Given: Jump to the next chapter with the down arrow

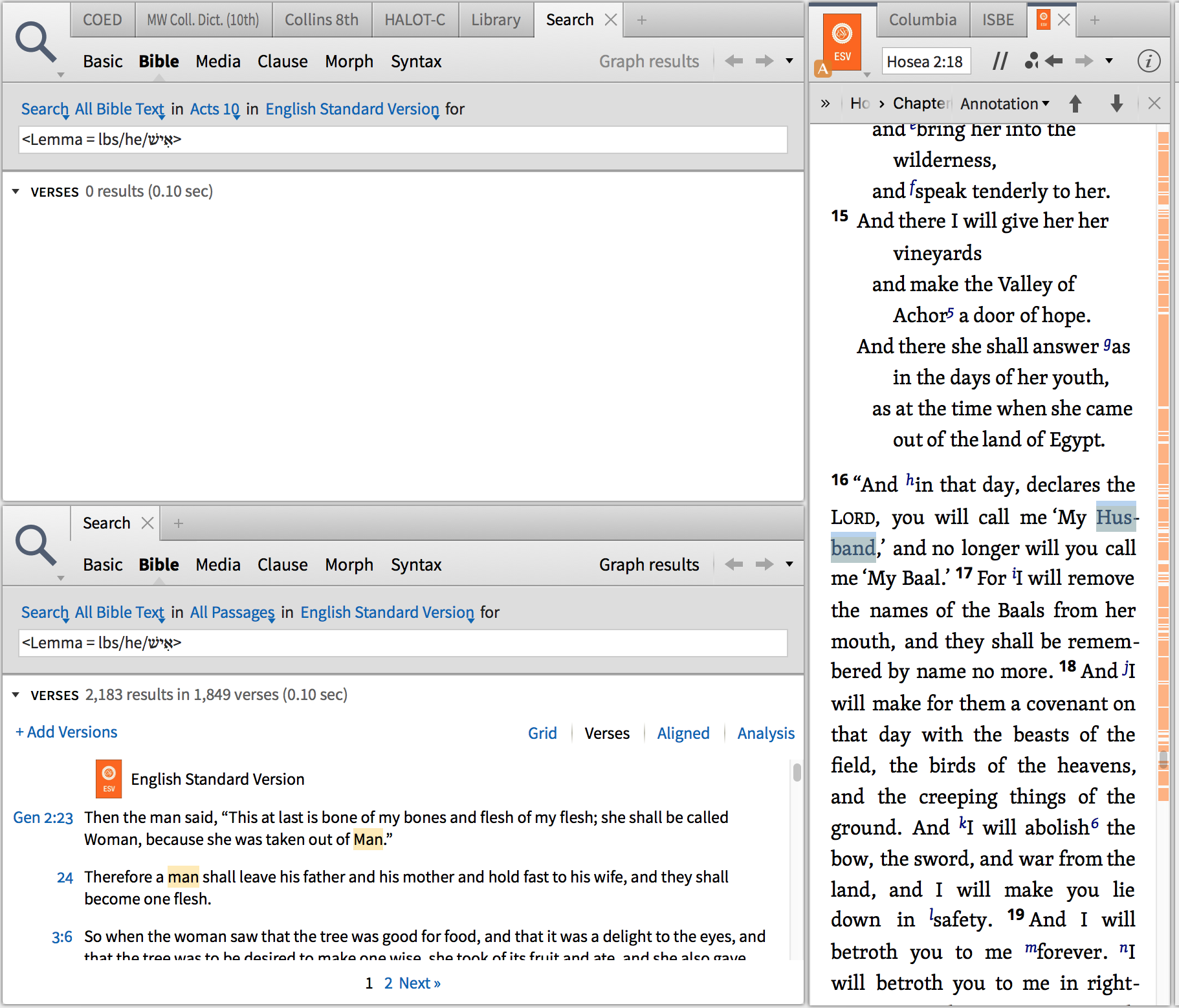Looking at the screenshot, I should click(1117, 104).
